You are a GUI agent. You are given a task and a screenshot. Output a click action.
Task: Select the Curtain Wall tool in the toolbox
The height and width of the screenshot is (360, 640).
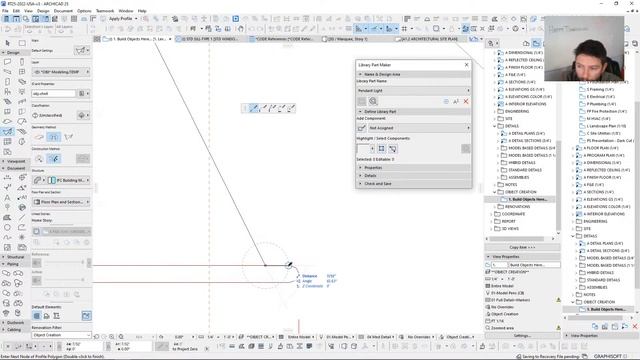(x=7, y=142)
